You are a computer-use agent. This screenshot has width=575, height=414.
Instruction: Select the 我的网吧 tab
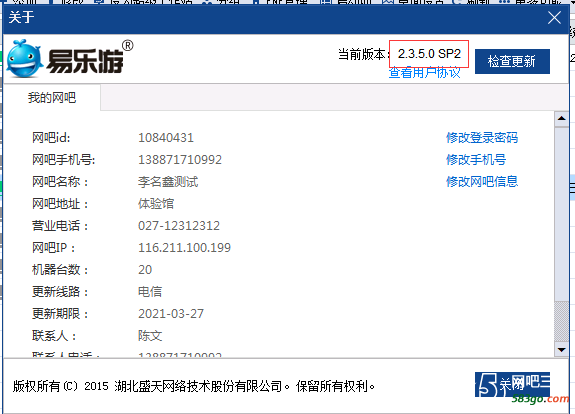coord(52,98)
